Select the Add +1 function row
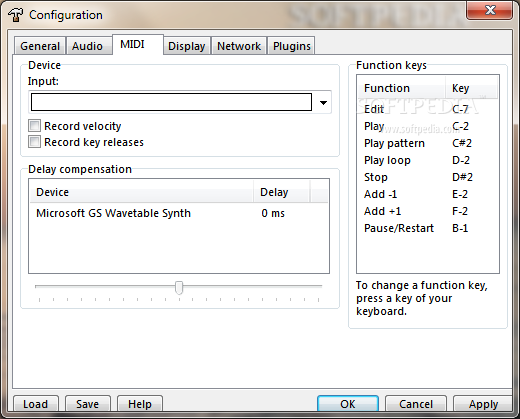The width and height of the screenshot is (520, 419). 428,211
